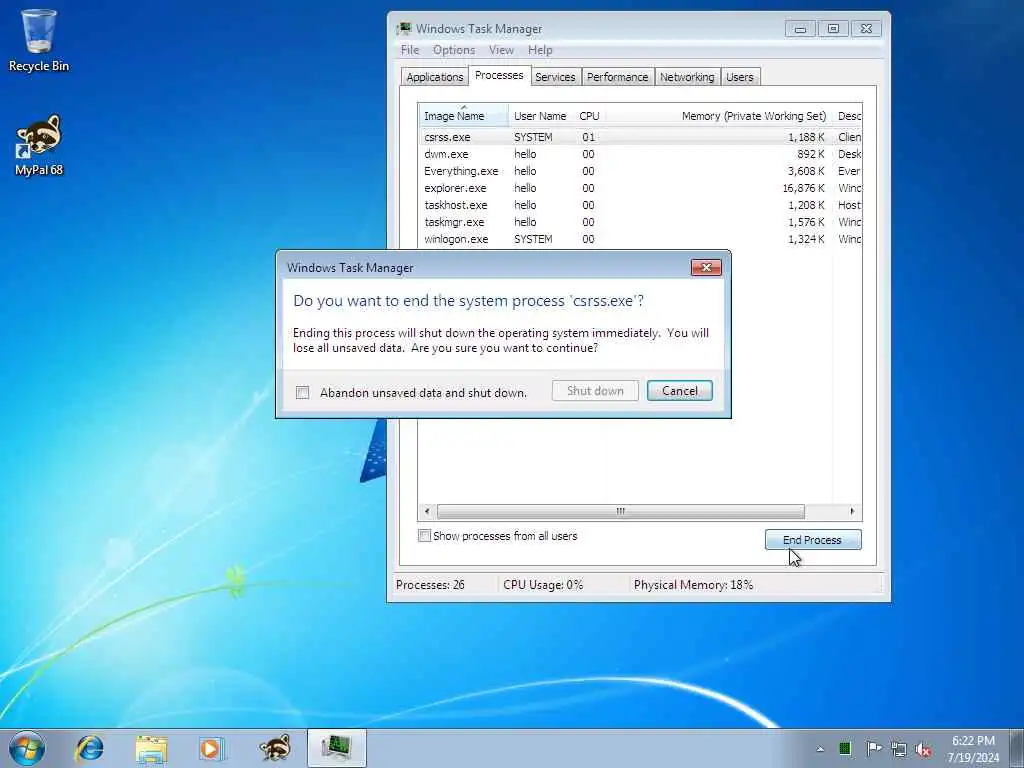
Task: Click scrollbar left arrow in process list
Action: [x=427, y=511]
